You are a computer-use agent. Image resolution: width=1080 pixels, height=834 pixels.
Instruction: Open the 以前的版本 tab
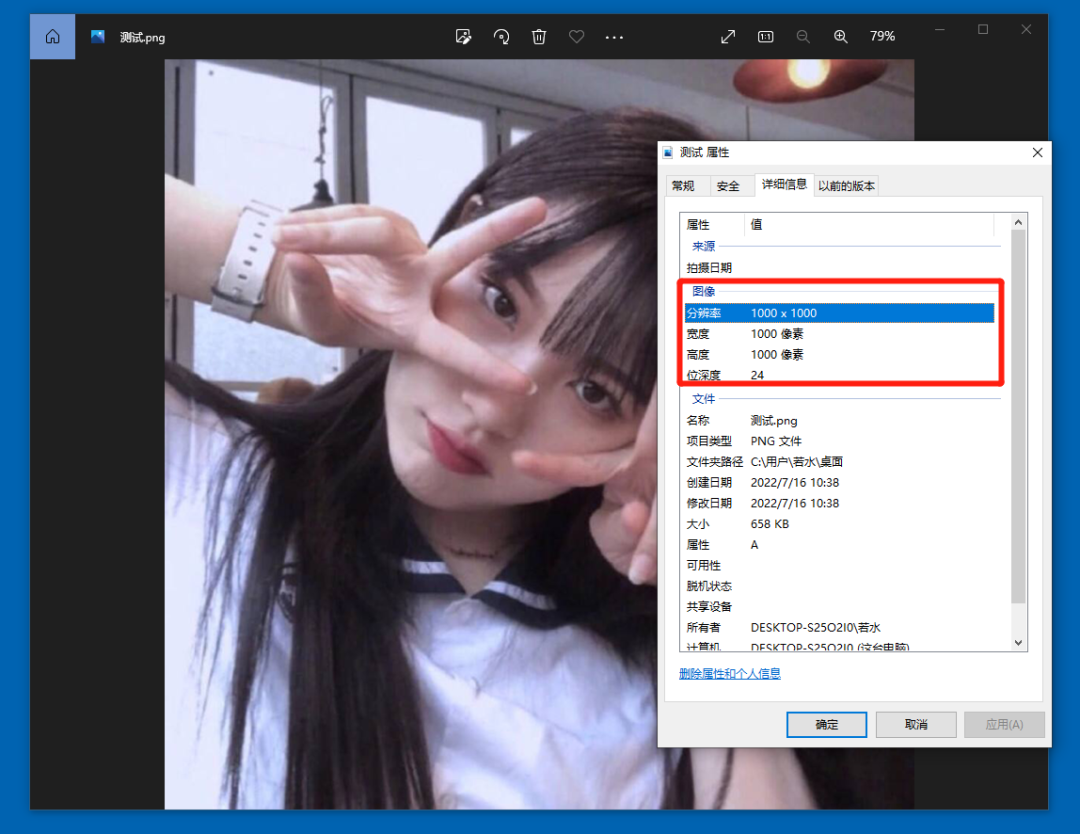coord(847,186)
